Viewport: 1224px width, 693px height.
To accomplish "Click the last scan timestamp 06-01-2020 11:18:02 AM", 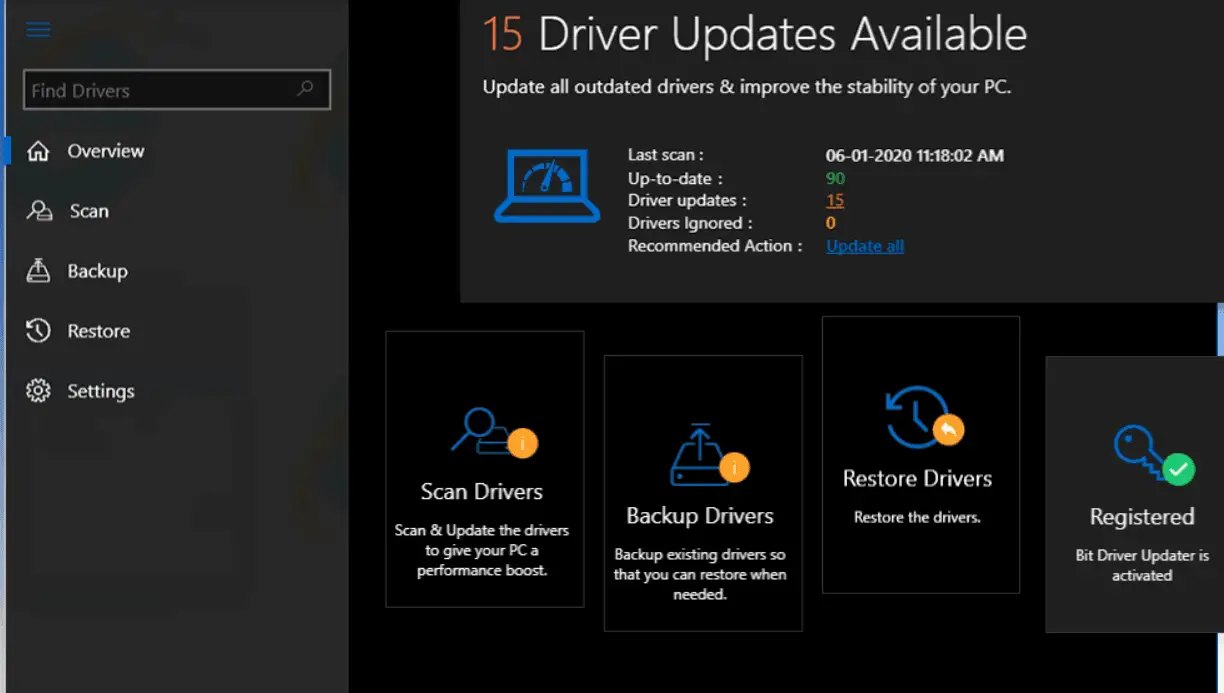I will pos(915,155).
